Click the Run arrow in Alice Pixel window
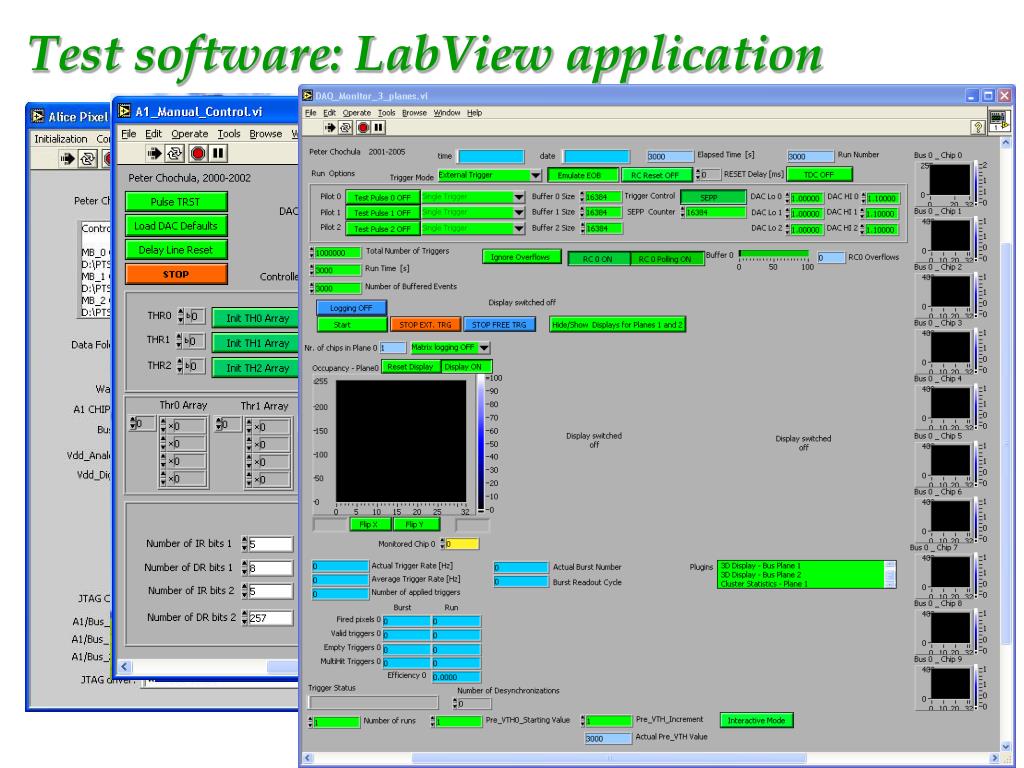This screenshot has width=1024, height=768. click(67, 159)
